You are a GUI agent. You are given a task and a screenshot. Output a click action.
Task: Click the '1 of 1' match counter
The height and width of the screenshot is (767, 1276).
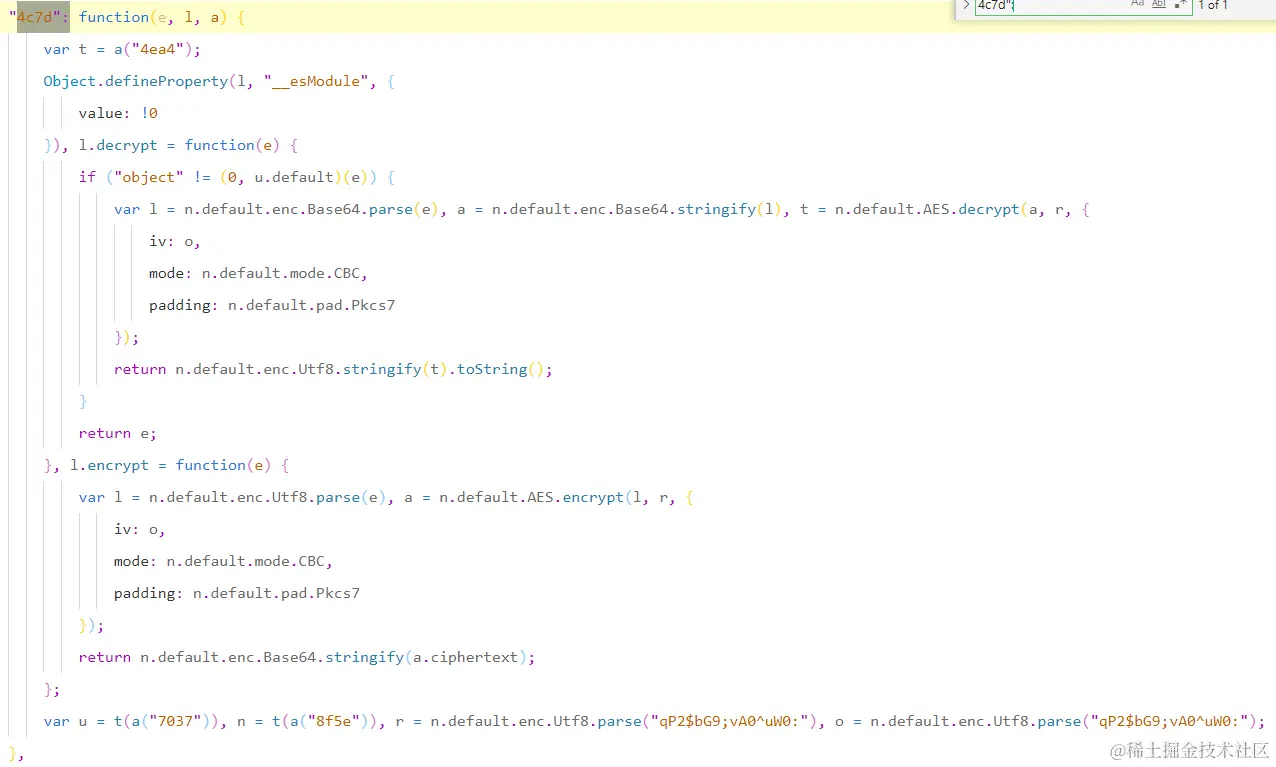1213,5
